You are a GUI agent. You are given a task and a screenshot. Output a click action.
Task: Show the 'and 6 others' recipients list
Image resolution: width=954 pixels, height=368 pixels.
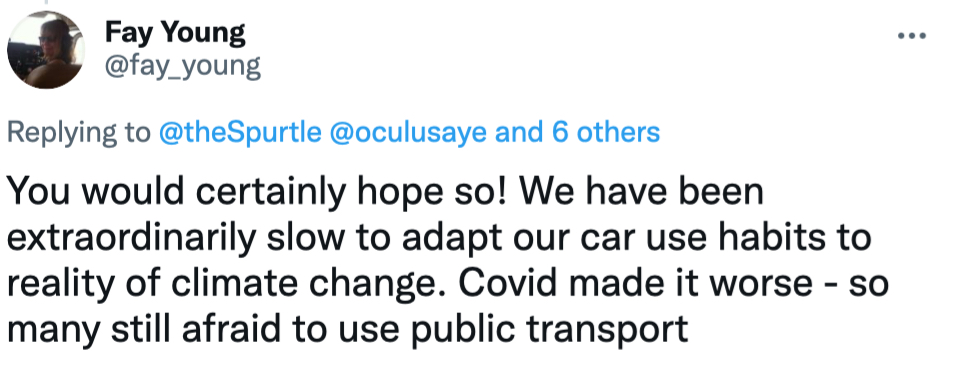(x=577, y=132)
